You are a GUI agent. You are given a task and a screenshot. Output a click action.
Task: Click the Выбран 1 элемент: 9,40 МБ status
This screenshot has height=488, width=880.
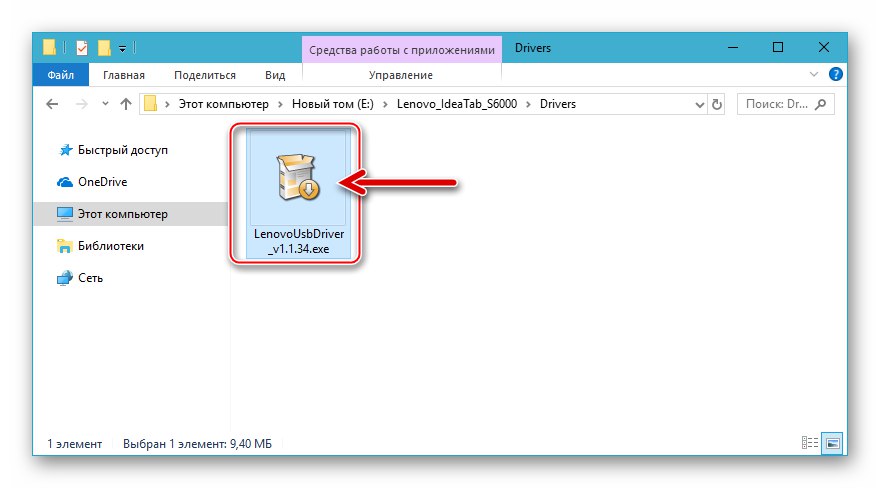point(197,444)
